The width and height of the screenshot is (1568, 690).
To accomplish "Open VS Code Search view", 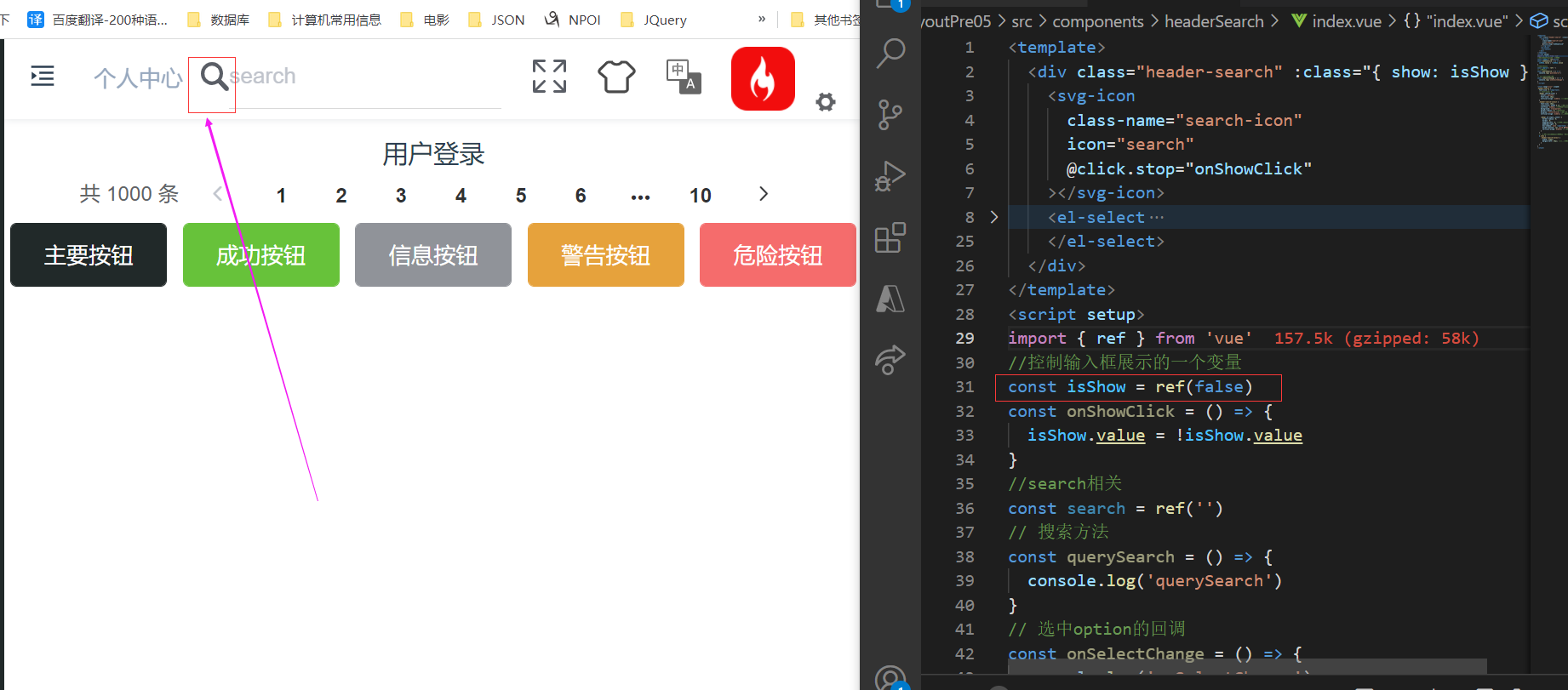I will pyautogui.click(x=890, y=54).
